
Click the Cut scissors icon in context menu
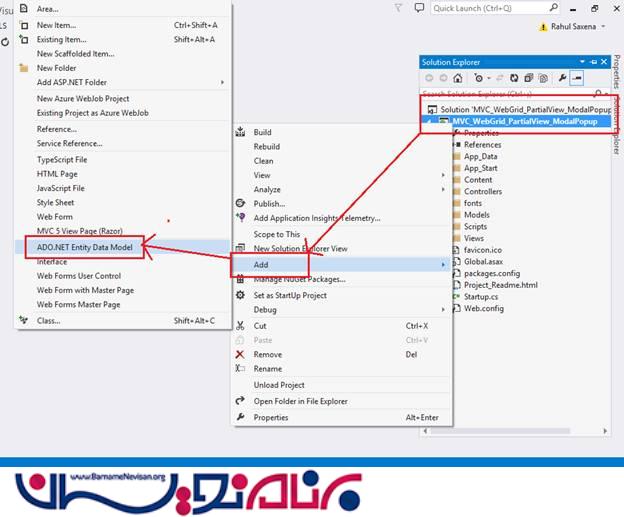point(240,326)
